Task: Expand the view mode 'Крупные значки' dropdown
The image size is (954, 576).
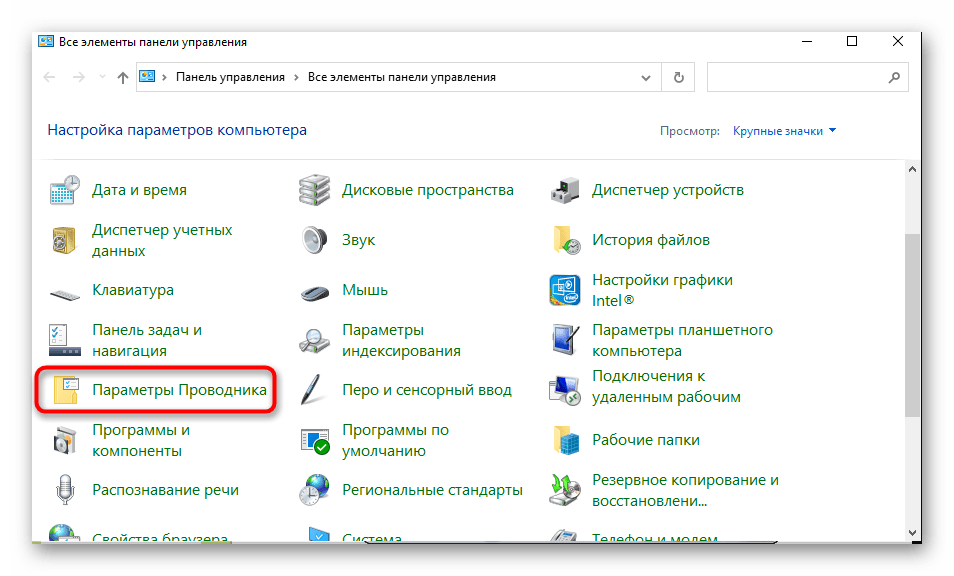Action: click(x=784, y=131)
